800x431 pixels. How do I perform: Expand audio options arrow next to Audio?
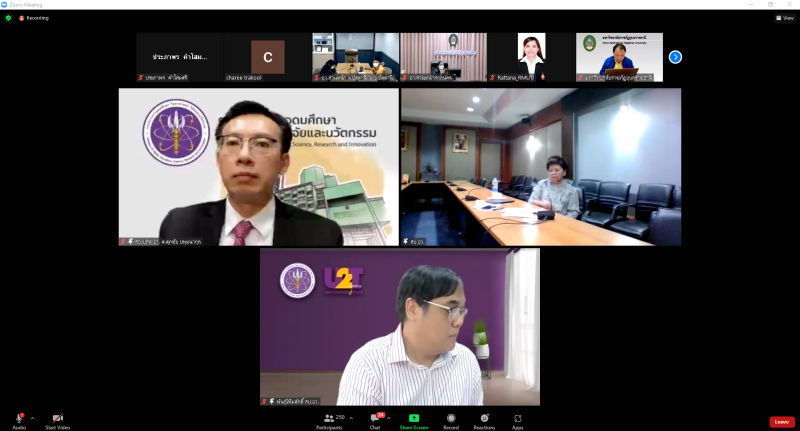pyautogui.click(x=32, y=418)
